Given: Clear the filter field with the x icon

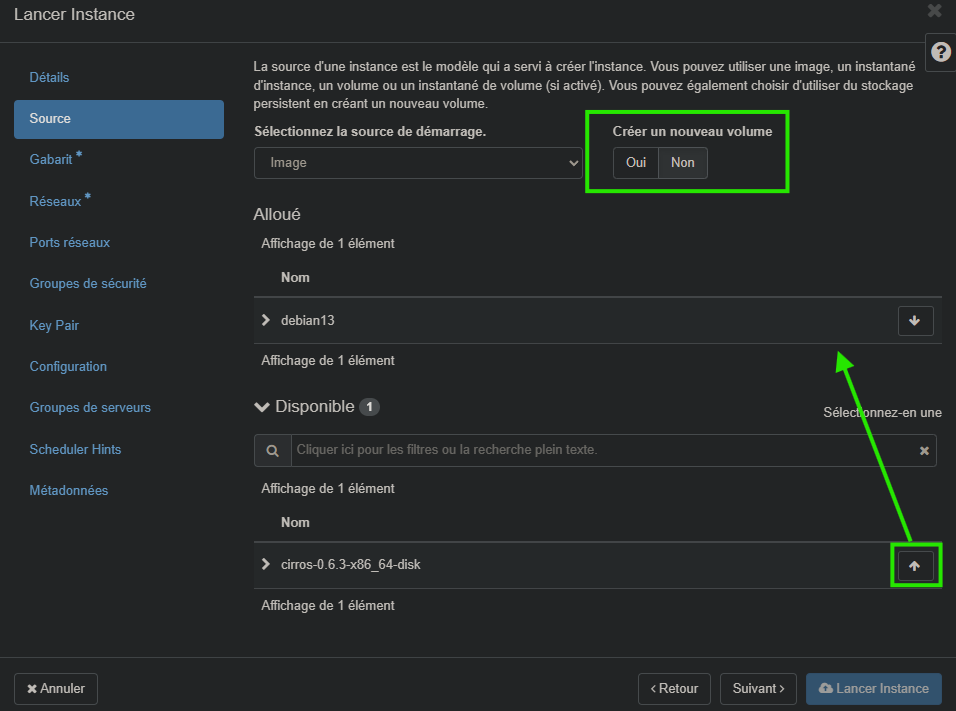Looking at the screenshot, I should tap(924, 451).
